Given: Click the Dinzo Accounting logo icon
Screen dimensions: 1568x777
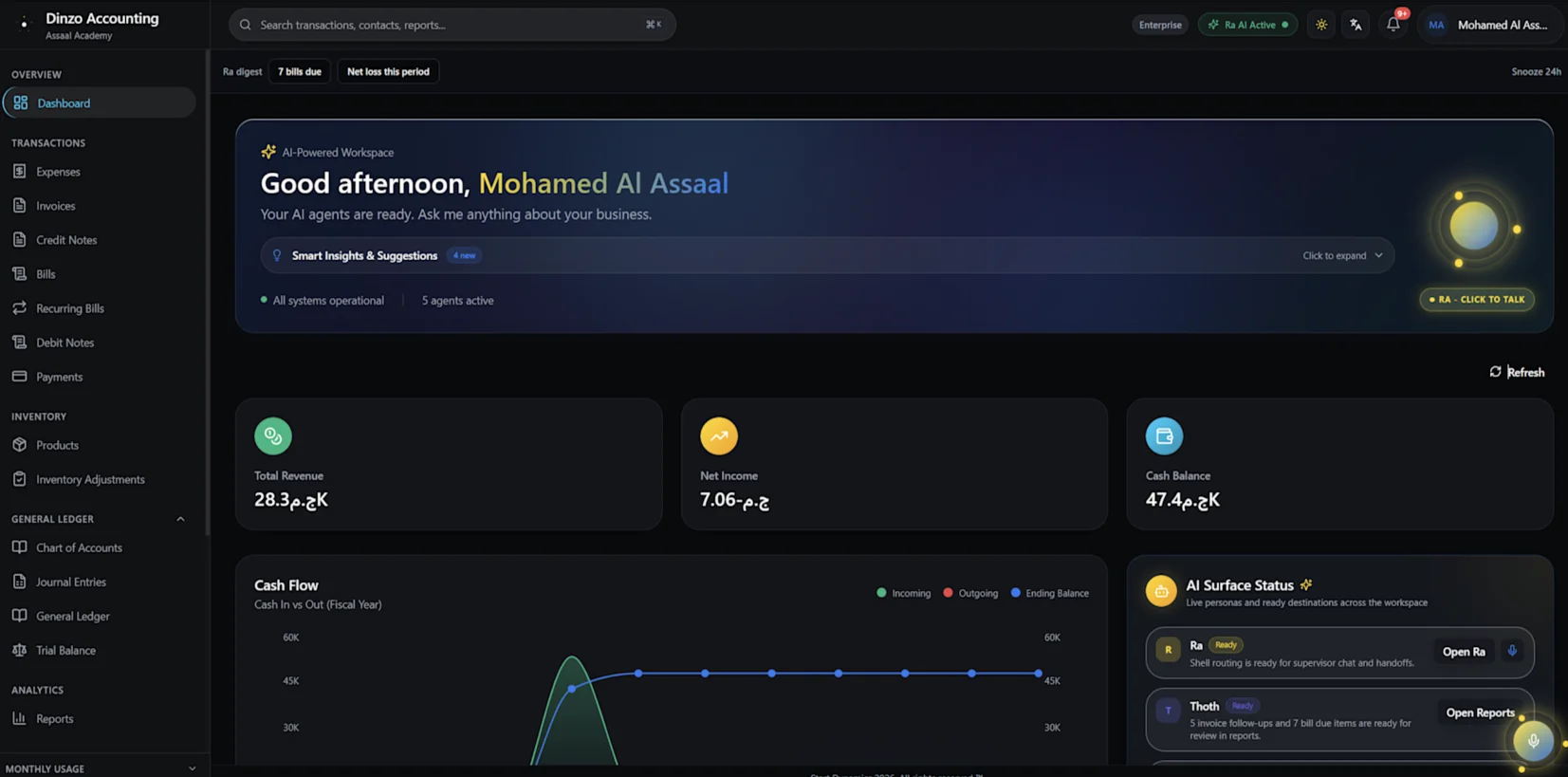Looking at the screenshot, I should (x=24, y=24).
